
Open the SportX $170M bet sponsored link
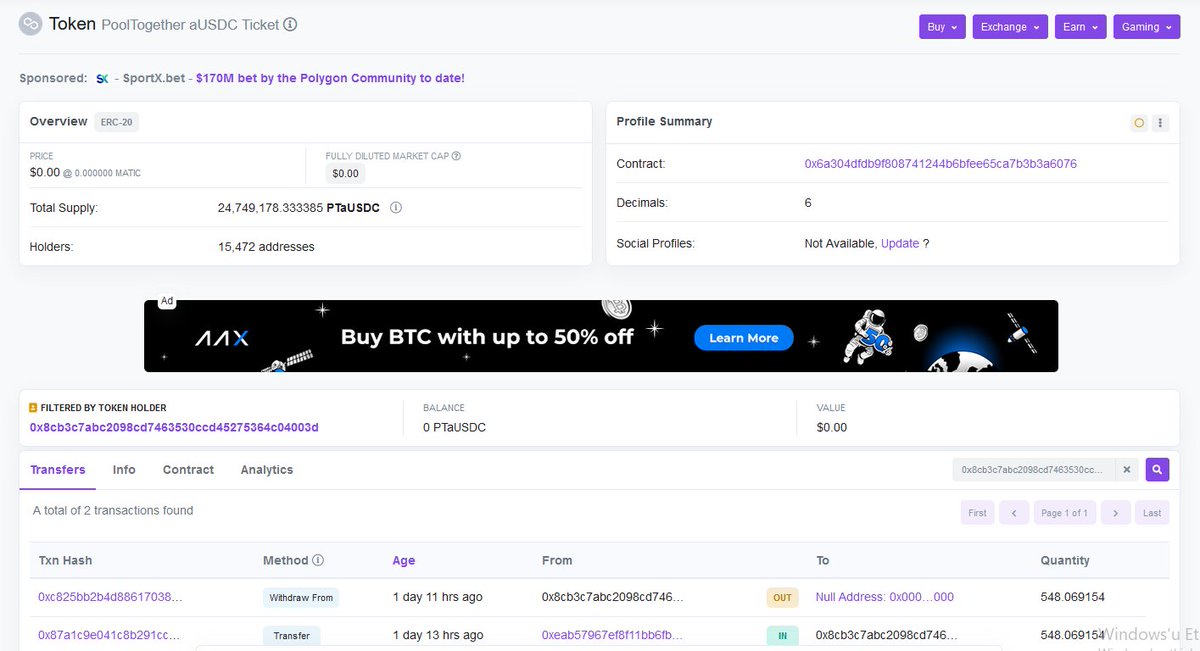point(330,78)
